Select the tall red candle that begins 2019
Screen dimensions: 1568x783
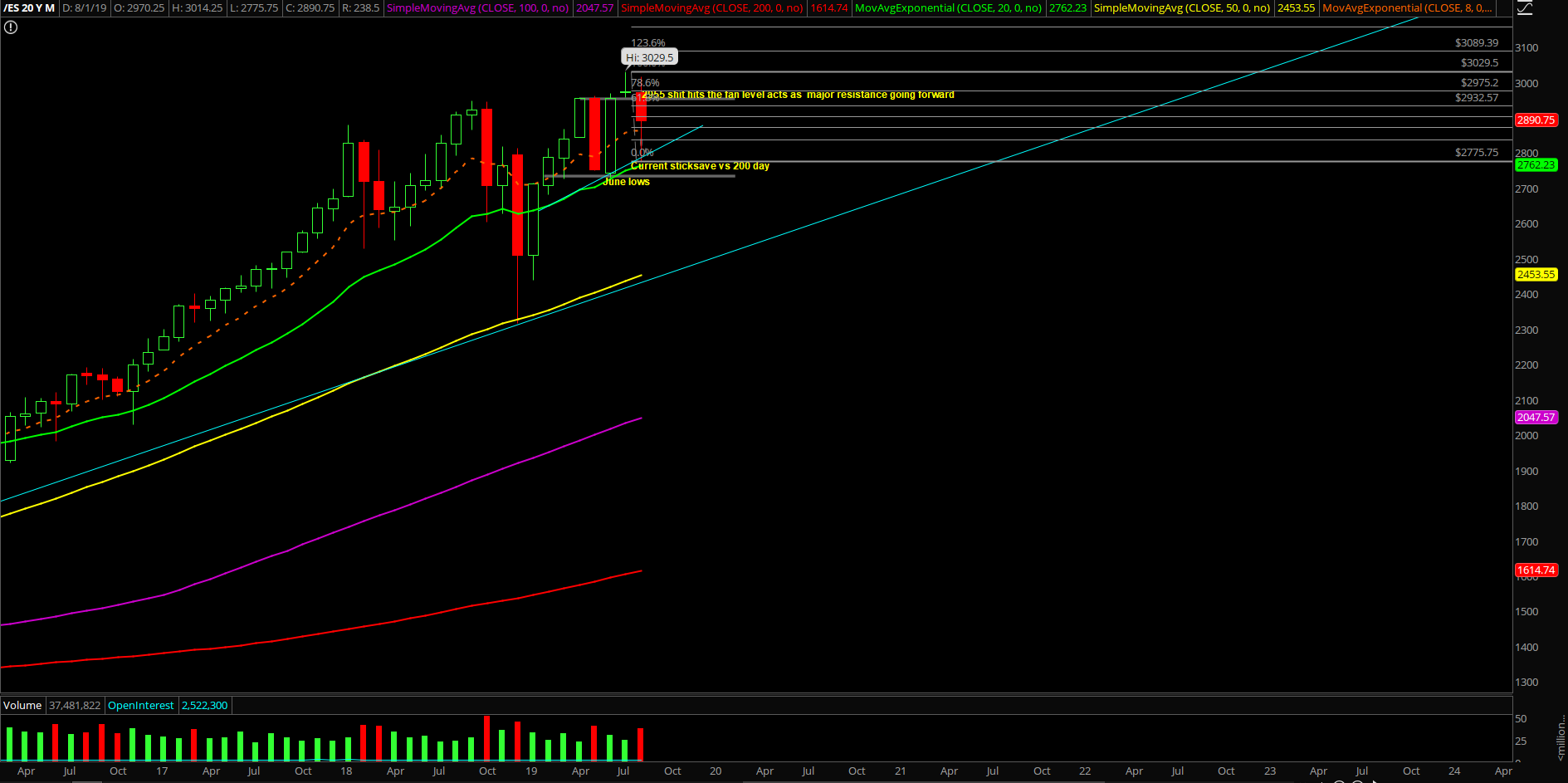coord(518,205)
